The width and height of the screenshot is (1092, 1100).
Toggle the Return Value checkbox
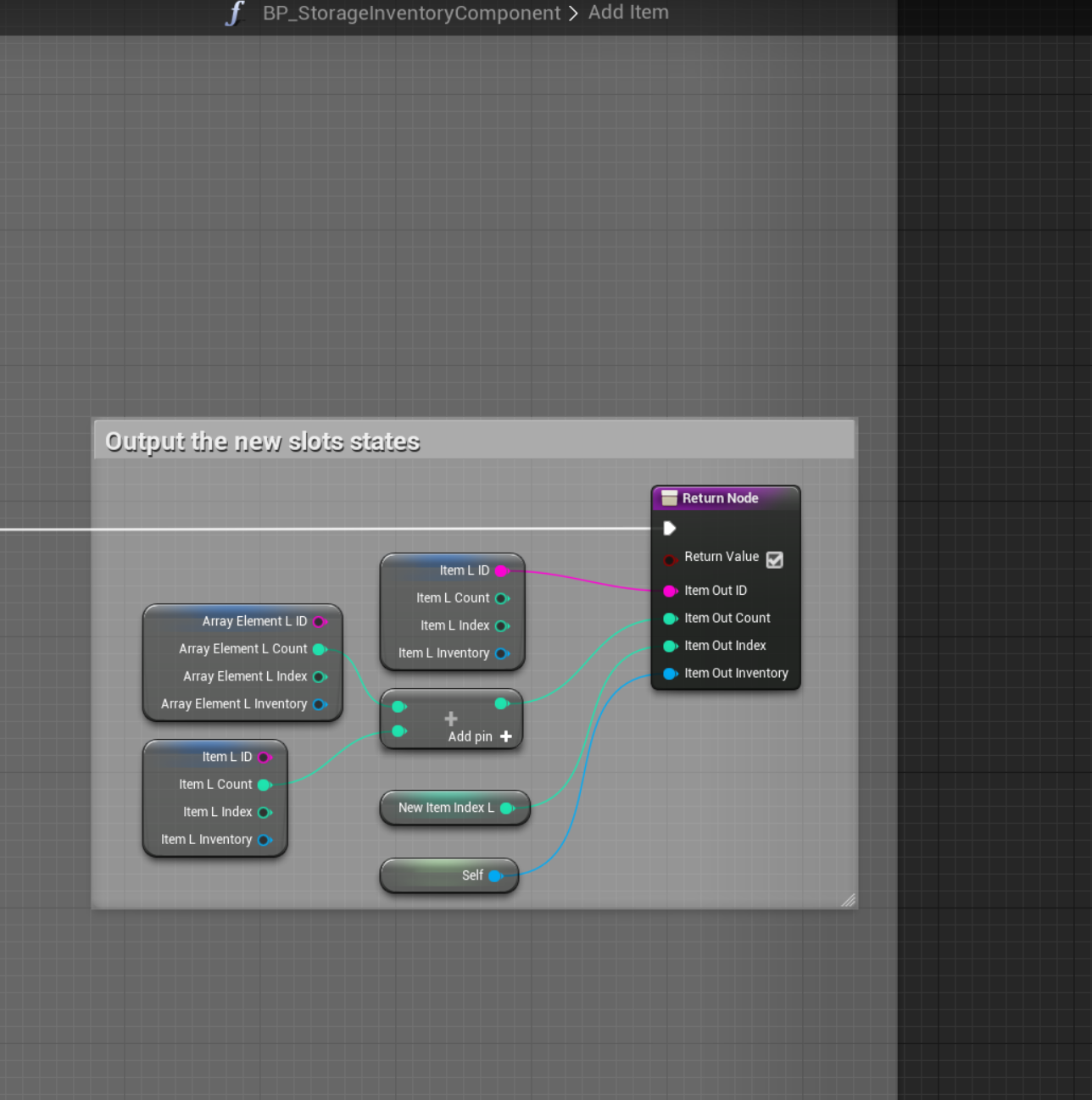[774, 559]
